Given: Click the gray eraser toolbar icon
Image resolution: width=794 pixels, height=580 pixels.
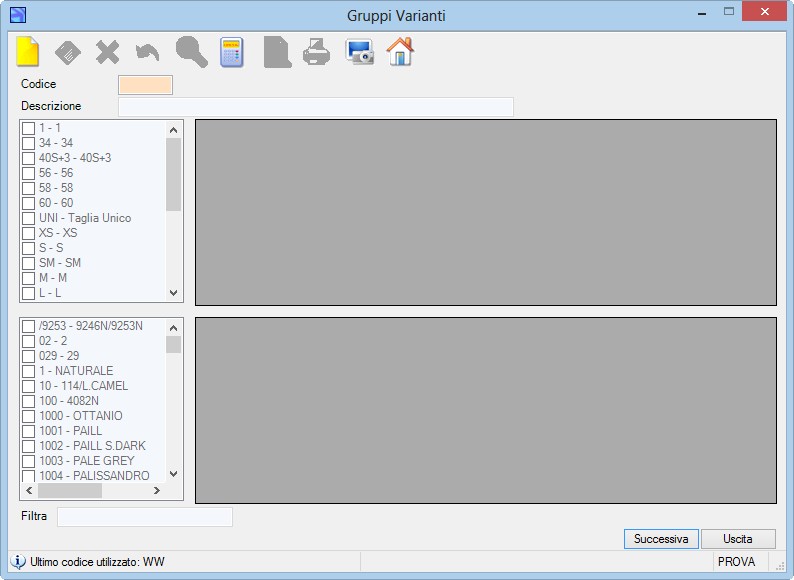Looking at the screenshot, I should click(68, 53).
